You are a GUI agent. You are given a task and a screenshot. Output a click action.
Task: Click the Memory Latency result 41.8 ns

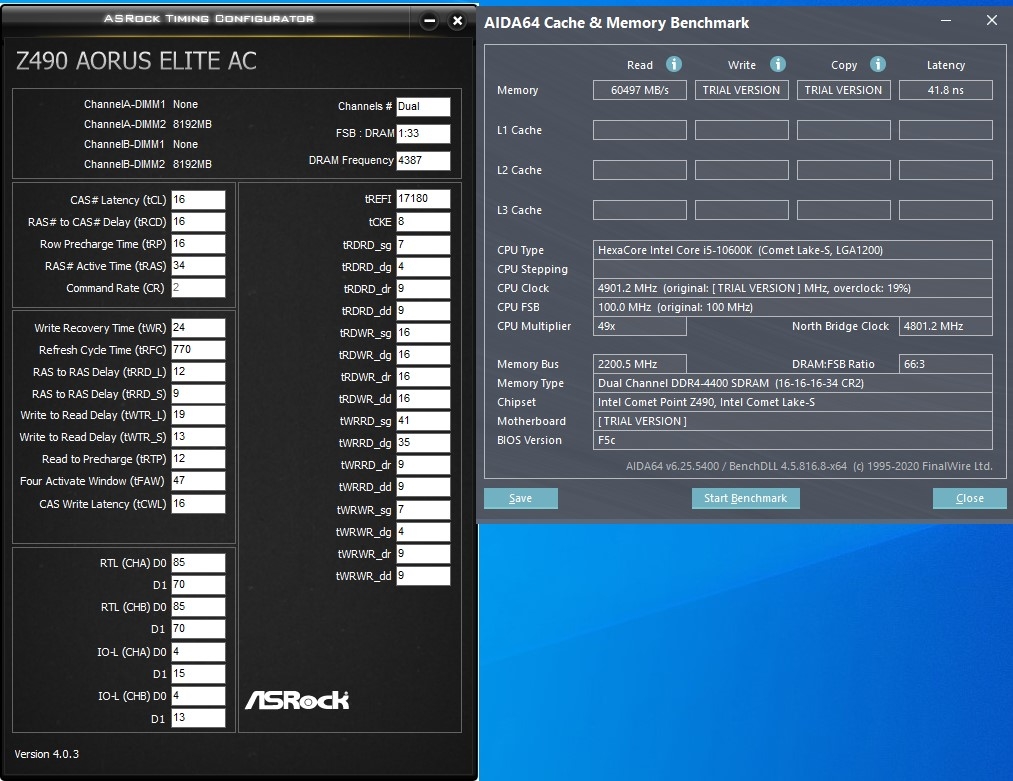(946, 90)
